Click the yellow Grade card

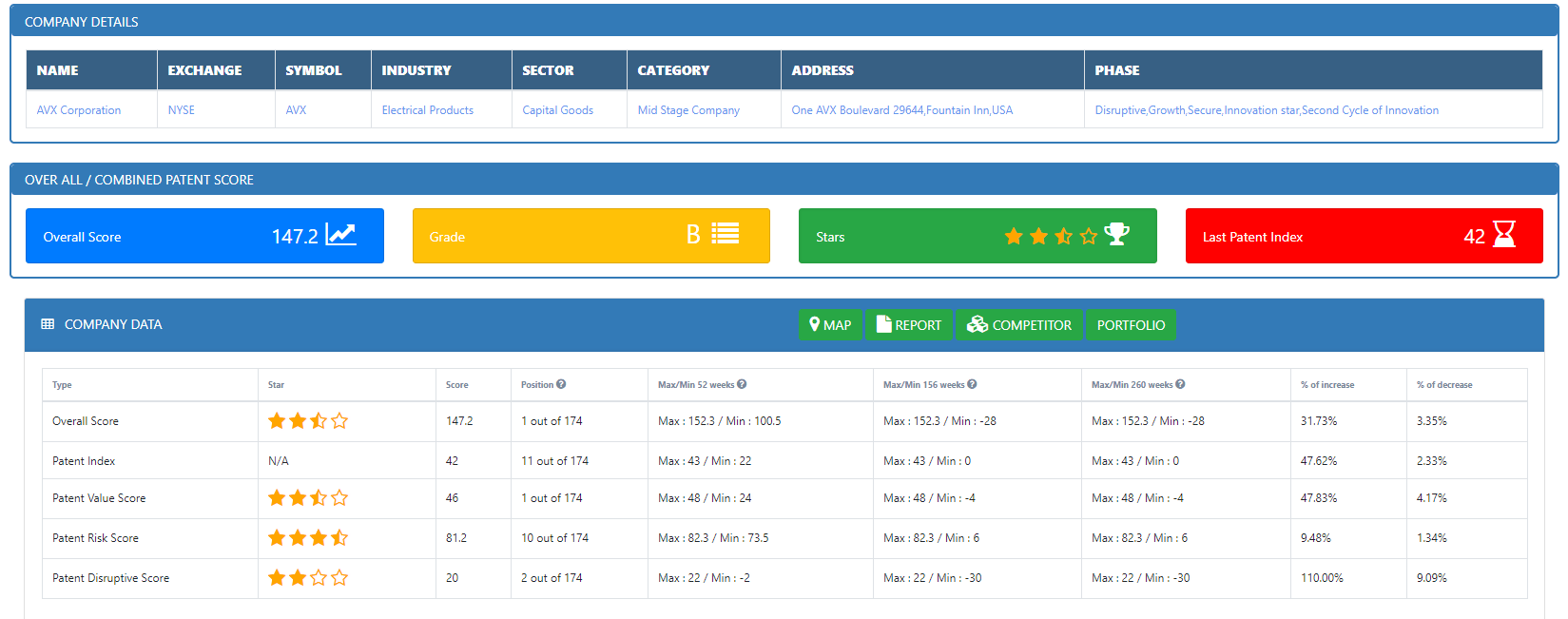point(591,236)
